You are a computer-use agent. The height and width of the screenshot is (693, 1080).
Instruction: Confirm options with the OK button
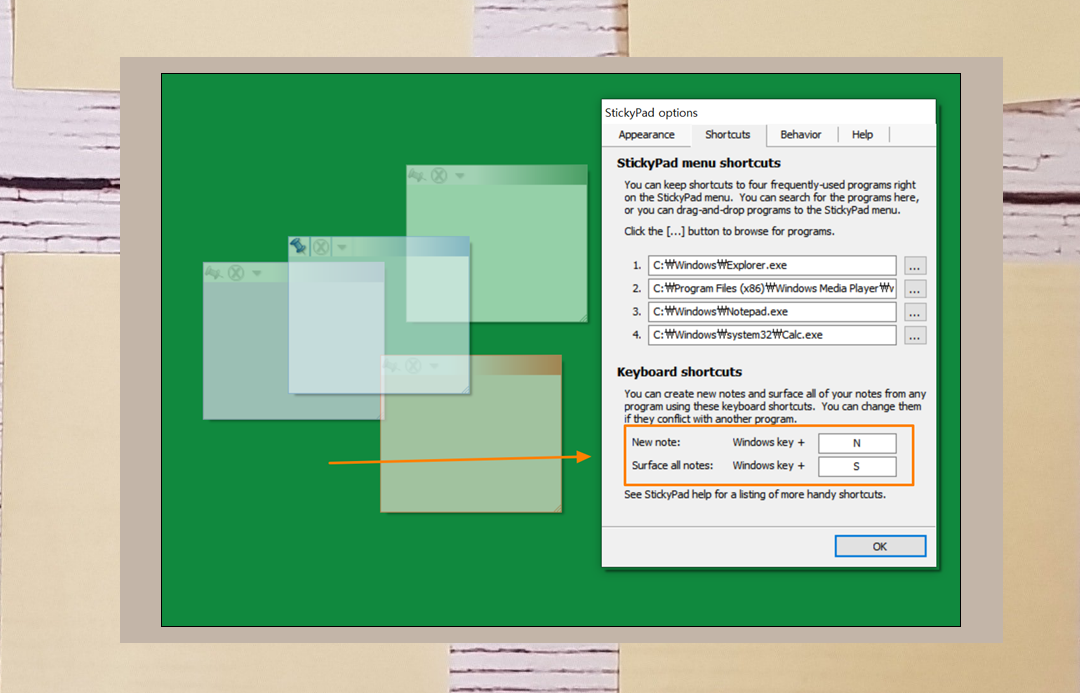click(880, 546)
